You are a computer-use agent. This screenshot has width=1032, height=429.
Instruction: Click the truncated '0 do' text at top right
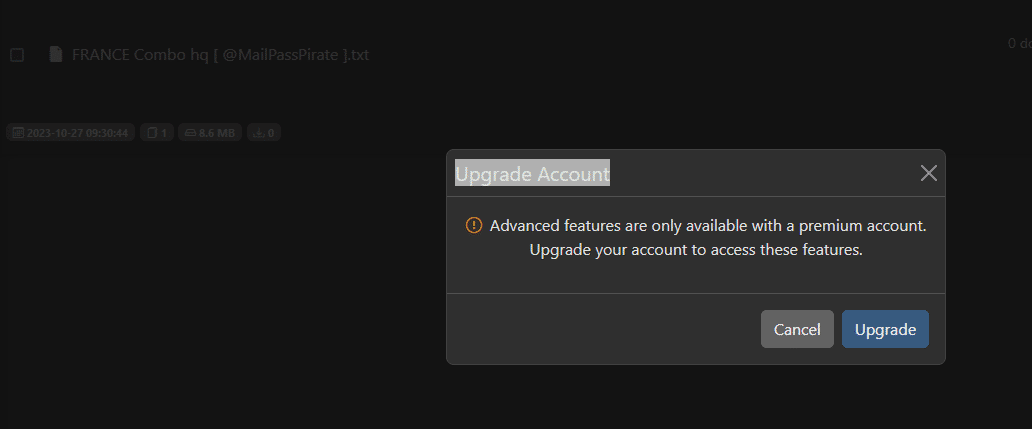tap(1019, 43)
